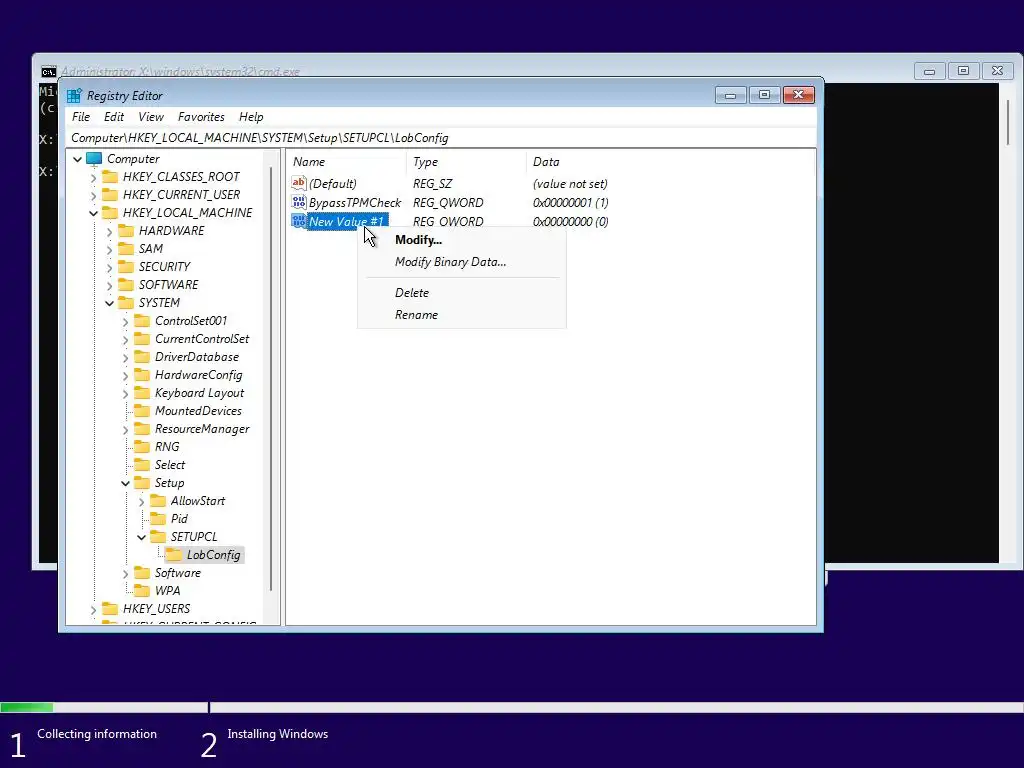Image resolution: width=1024 pixels, height=768 pixels.
Task: Expand the CurrentControlSet key
Action: [125, 339]
